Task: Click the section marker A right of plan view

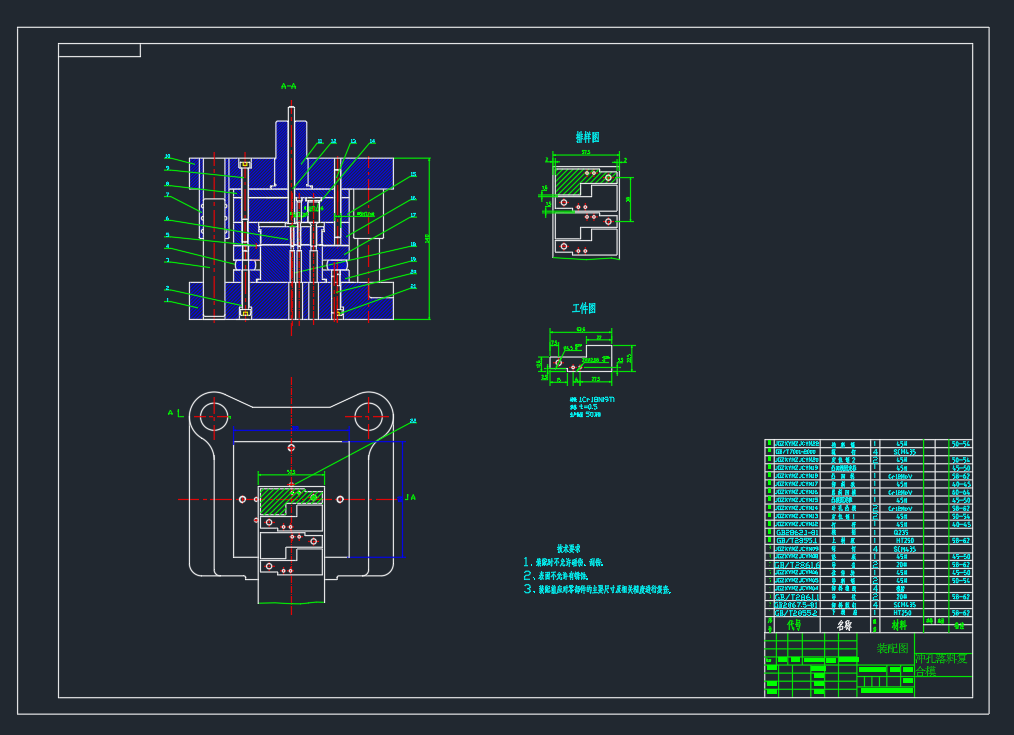Action: 413,498
